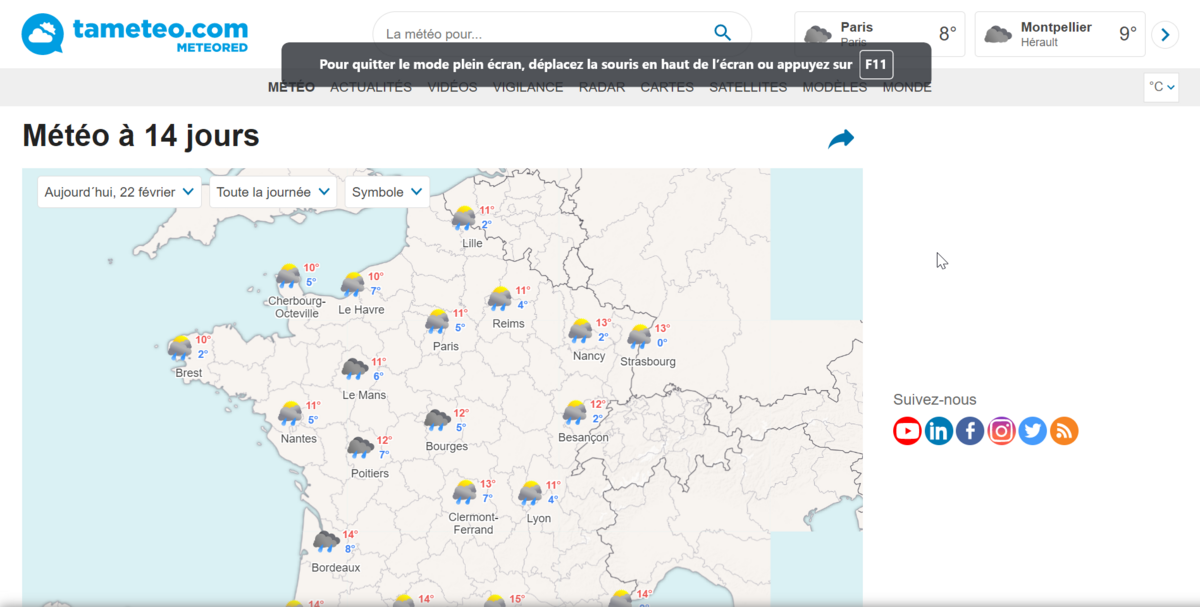Click the Besançon city label
Image resolution: width=1200 pixels, height=607 pixels.
pos(583,437)
